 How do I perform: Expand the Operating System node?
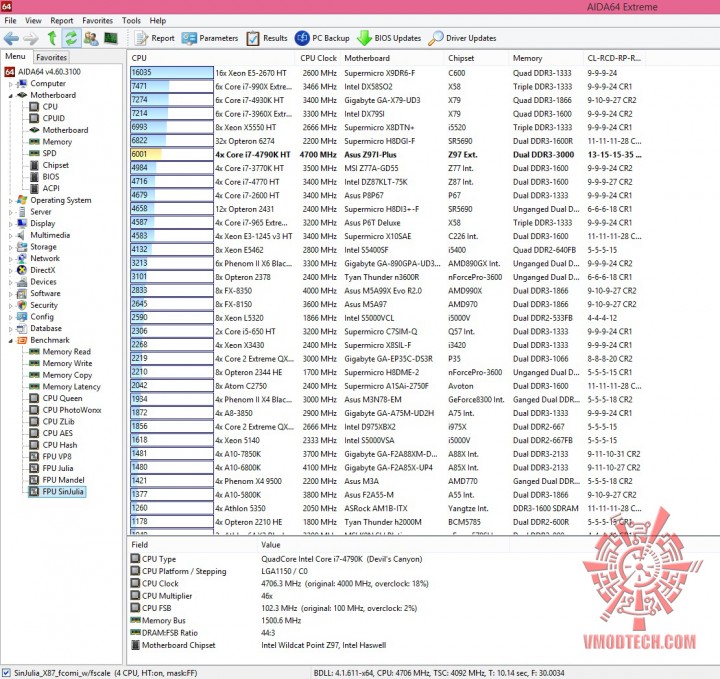11,201
